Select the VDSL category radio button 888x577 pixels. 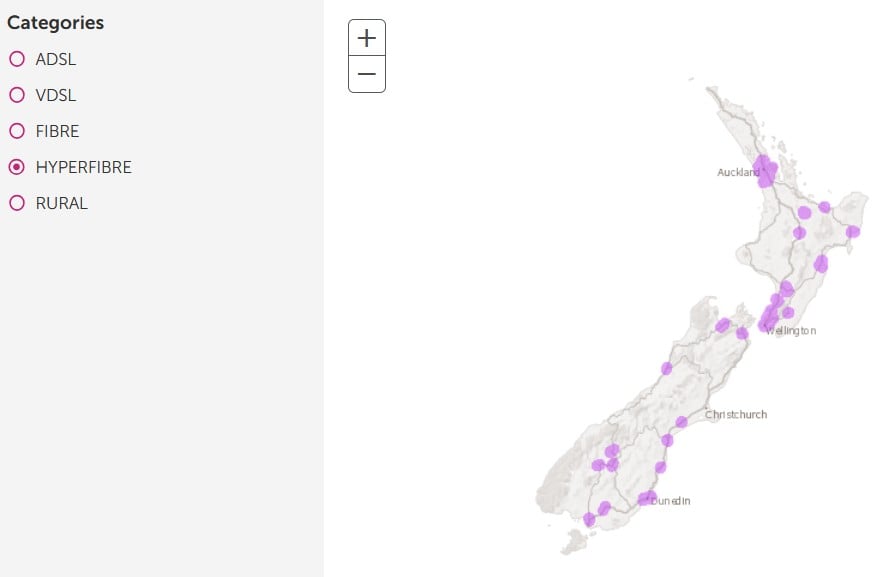click(17, 95)
